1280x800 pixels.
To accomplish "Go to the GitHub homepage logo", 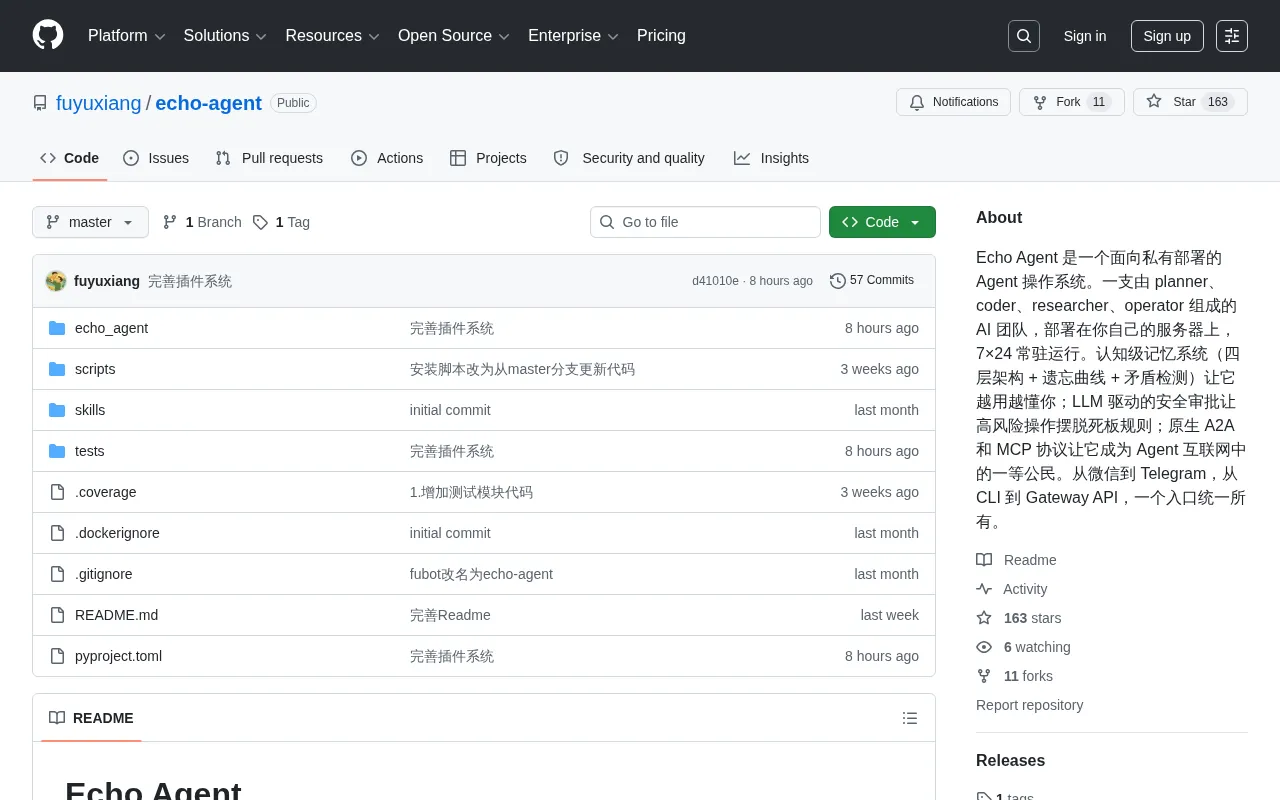I will [48, 35].
